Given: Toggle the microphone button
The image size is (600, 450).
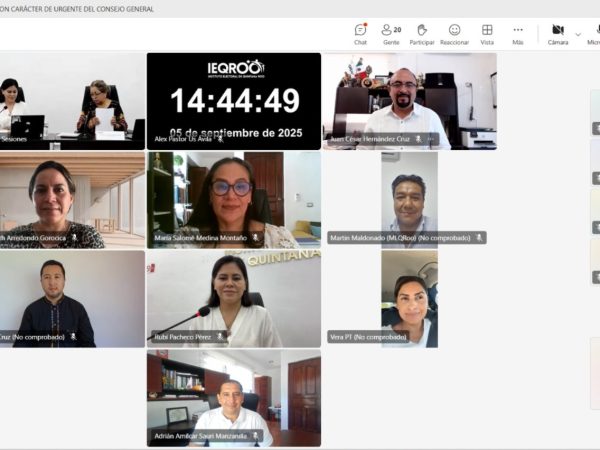Looking at the screenshot, I should click(x=593, y=34).
